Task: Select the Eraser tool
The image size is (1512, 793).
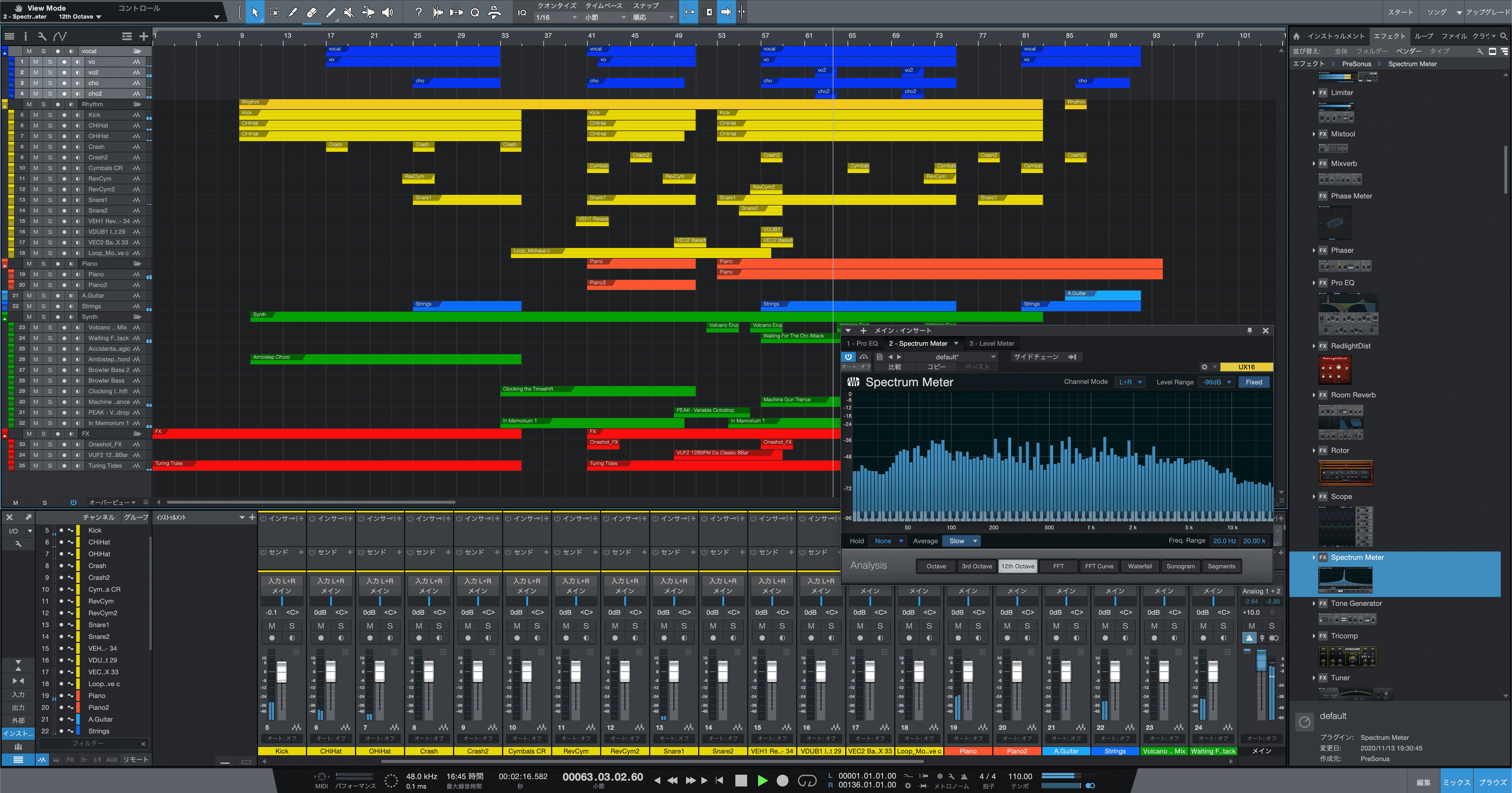Action: coord(312,12)
